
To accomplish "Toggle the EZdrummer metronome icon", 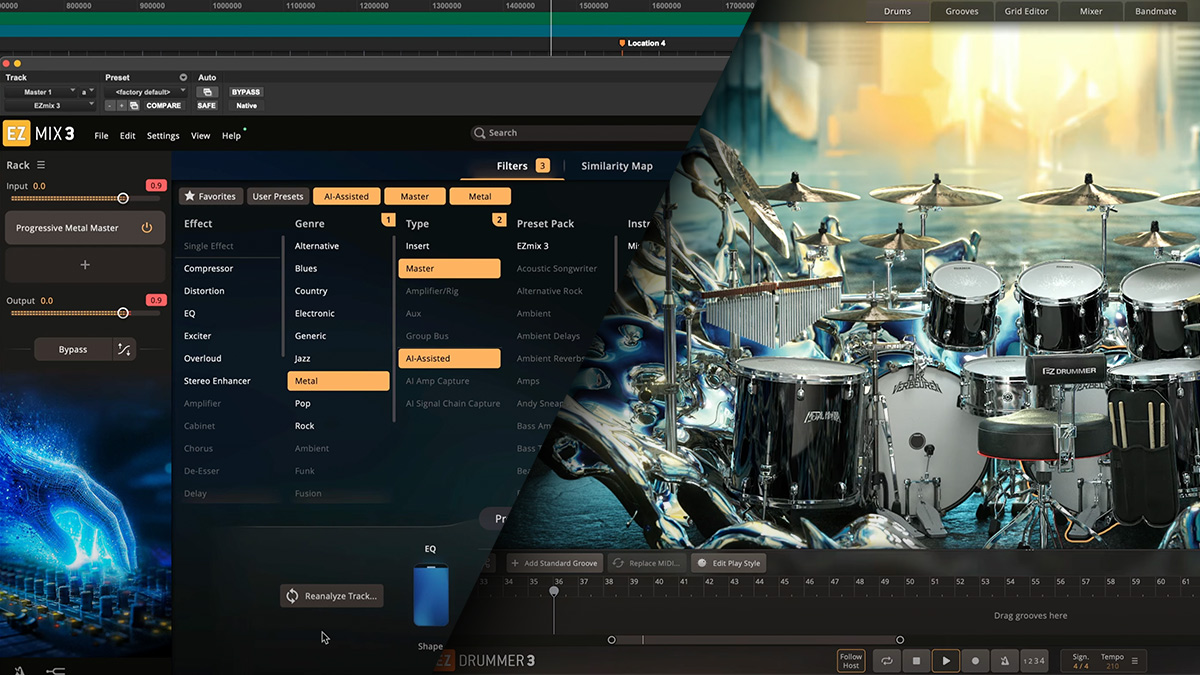I will [x=1005, y=661].
